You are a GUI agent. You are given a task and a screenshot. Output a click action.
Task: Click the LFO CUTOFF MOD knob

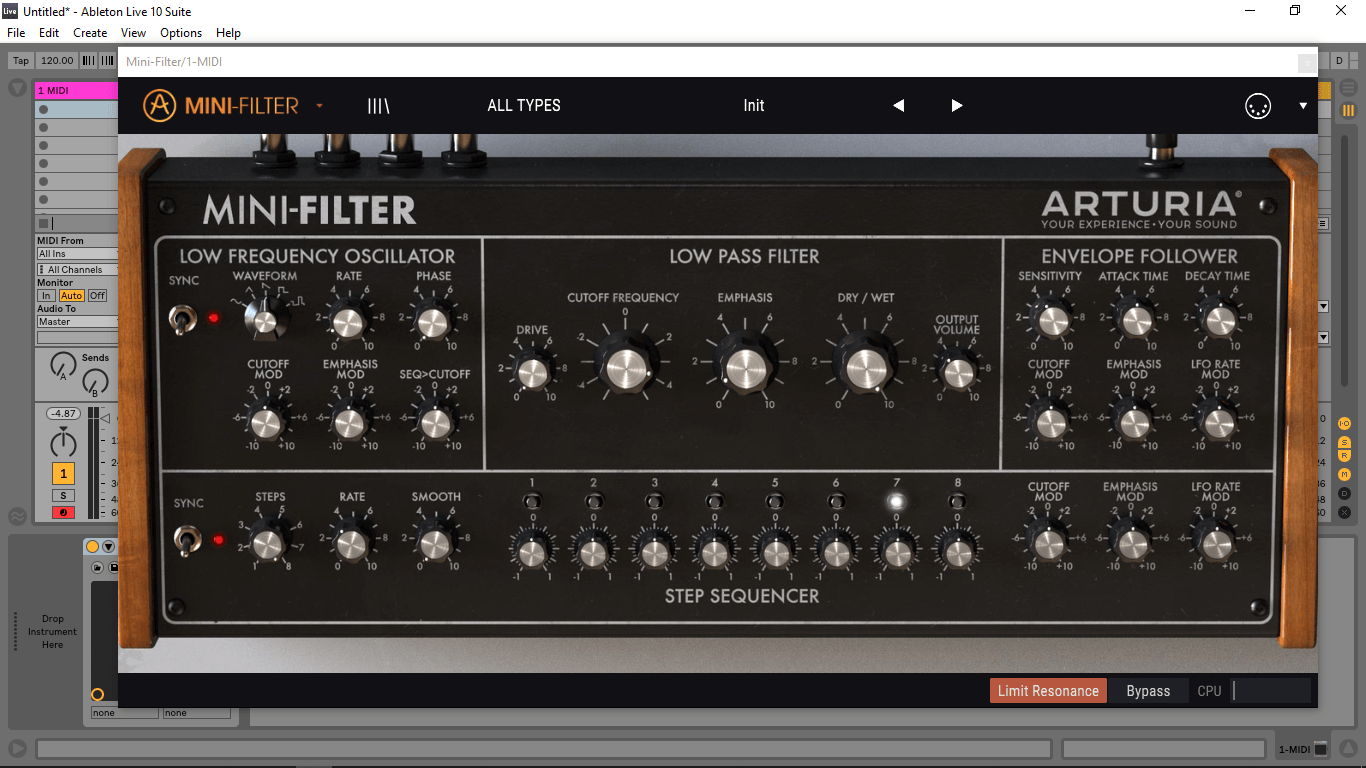point(267,424)
